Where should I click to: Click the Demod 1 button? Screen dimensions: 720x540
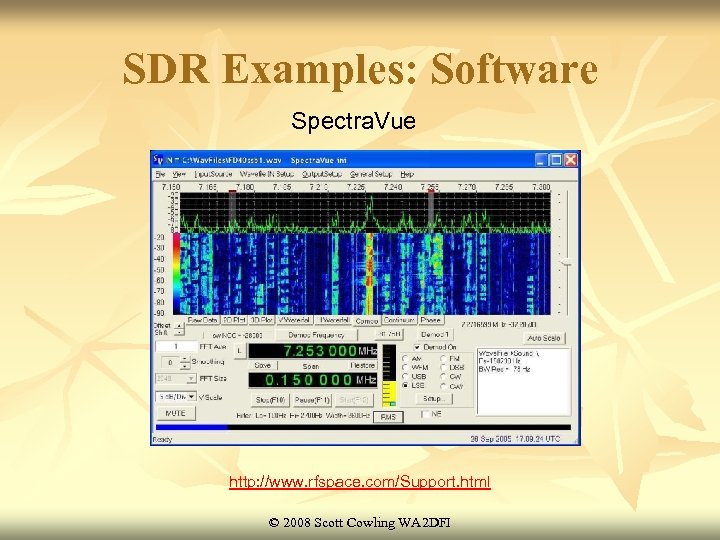point(435,334)
